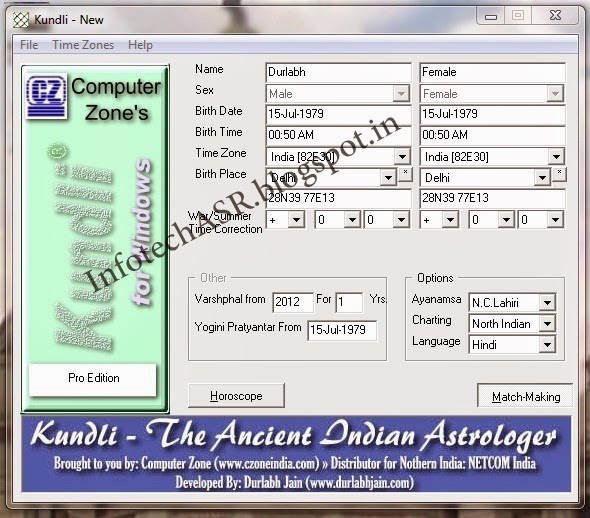Click the Kundli title bar icon
This screenshot has width=590, height=518.
coord(21,20)
